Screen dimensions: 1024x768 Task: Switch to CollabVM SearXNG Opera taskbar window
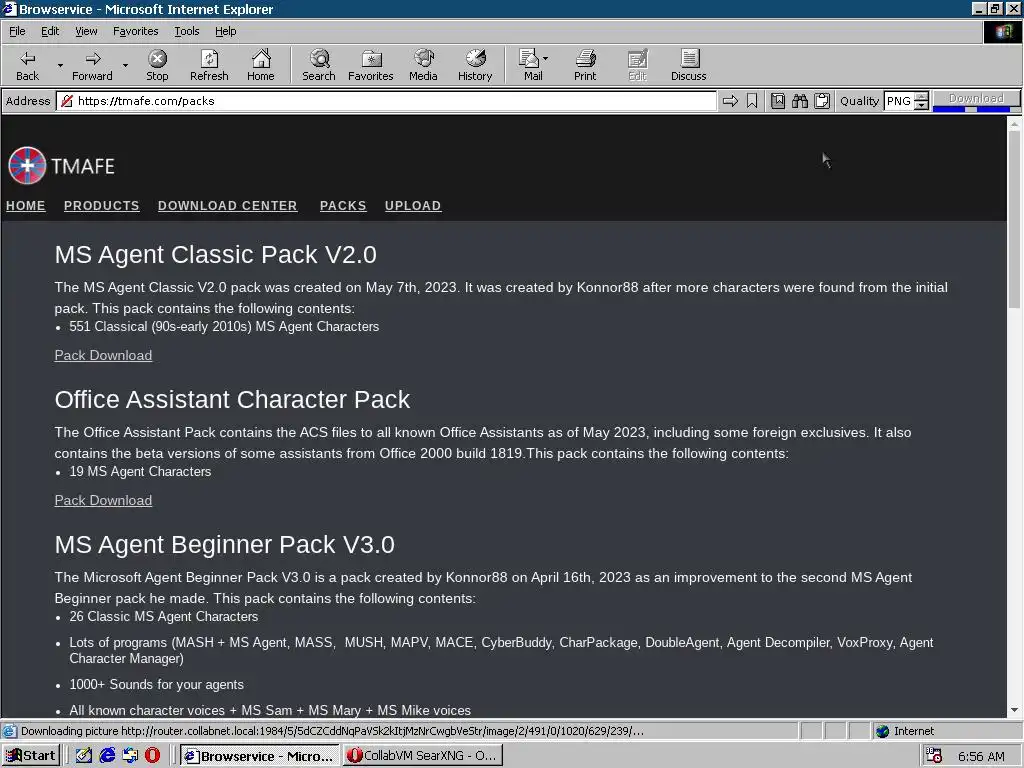click(423, 756)
